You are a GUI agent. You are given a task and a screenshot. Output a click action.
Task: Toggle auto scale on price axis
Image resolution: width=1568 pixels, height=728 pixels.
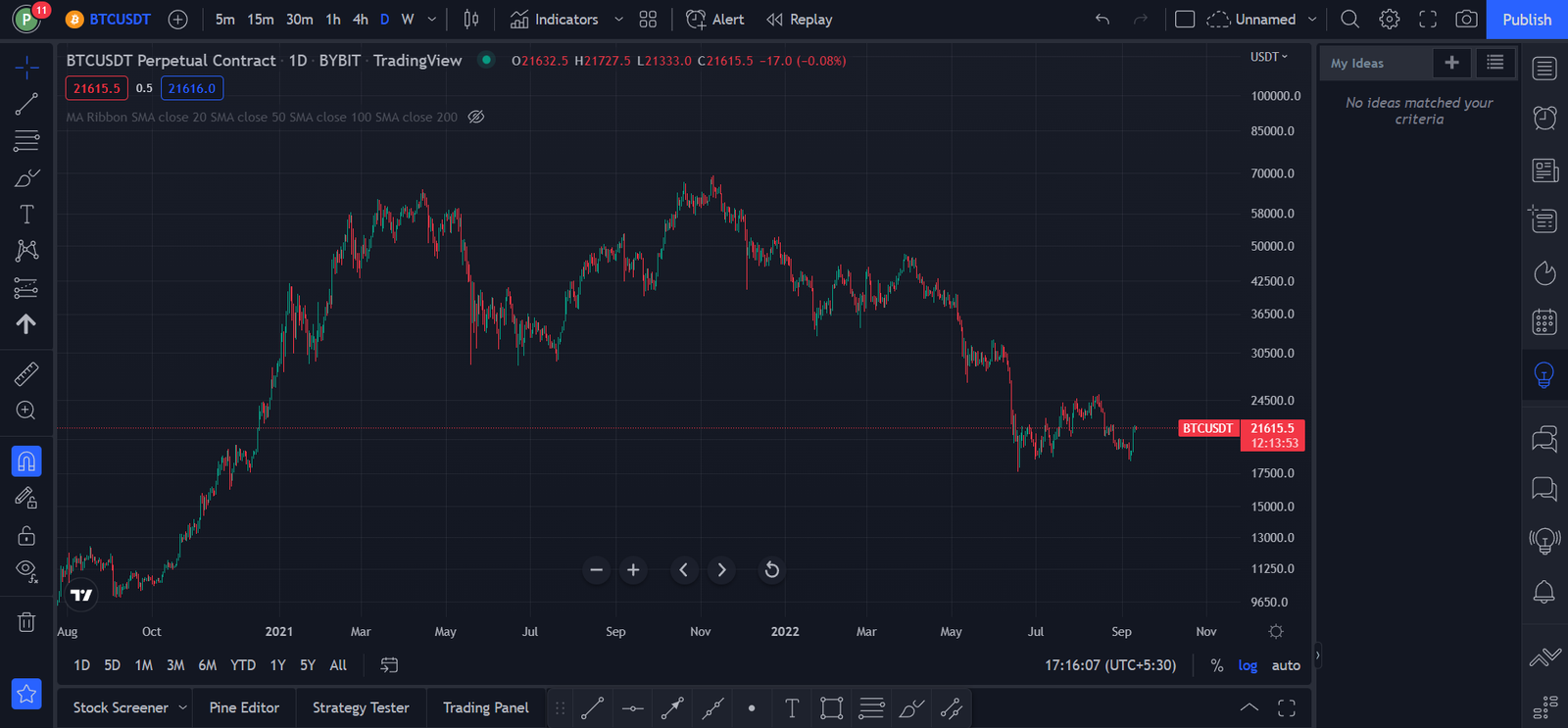1286,665
